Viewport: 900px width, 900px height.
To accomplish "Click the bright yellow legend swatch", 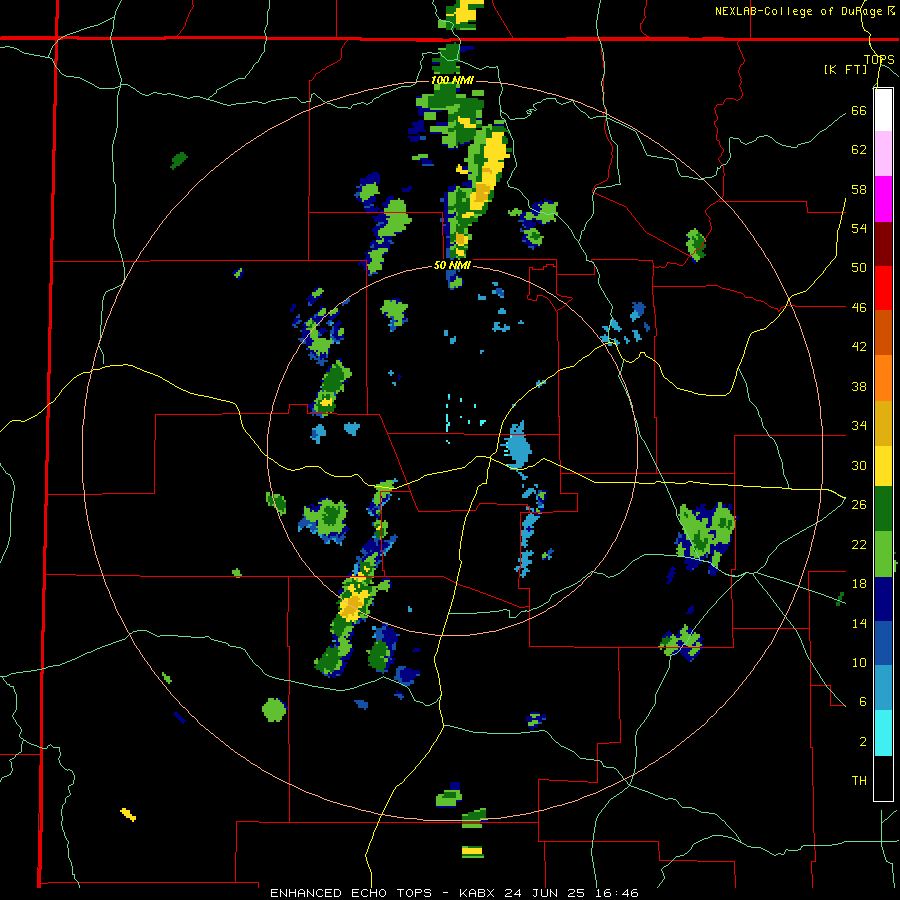I will tap(883, 465).
